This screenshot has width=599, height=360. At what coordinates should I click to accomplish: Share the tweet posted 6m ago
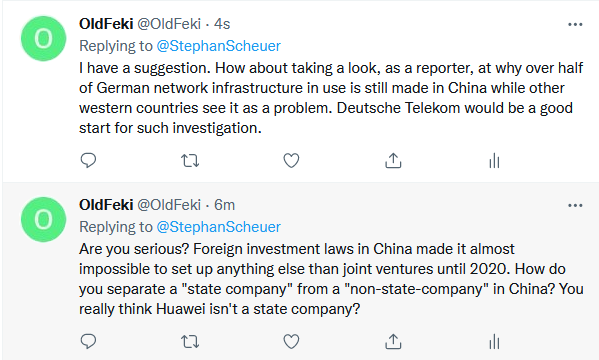point(393,342)
